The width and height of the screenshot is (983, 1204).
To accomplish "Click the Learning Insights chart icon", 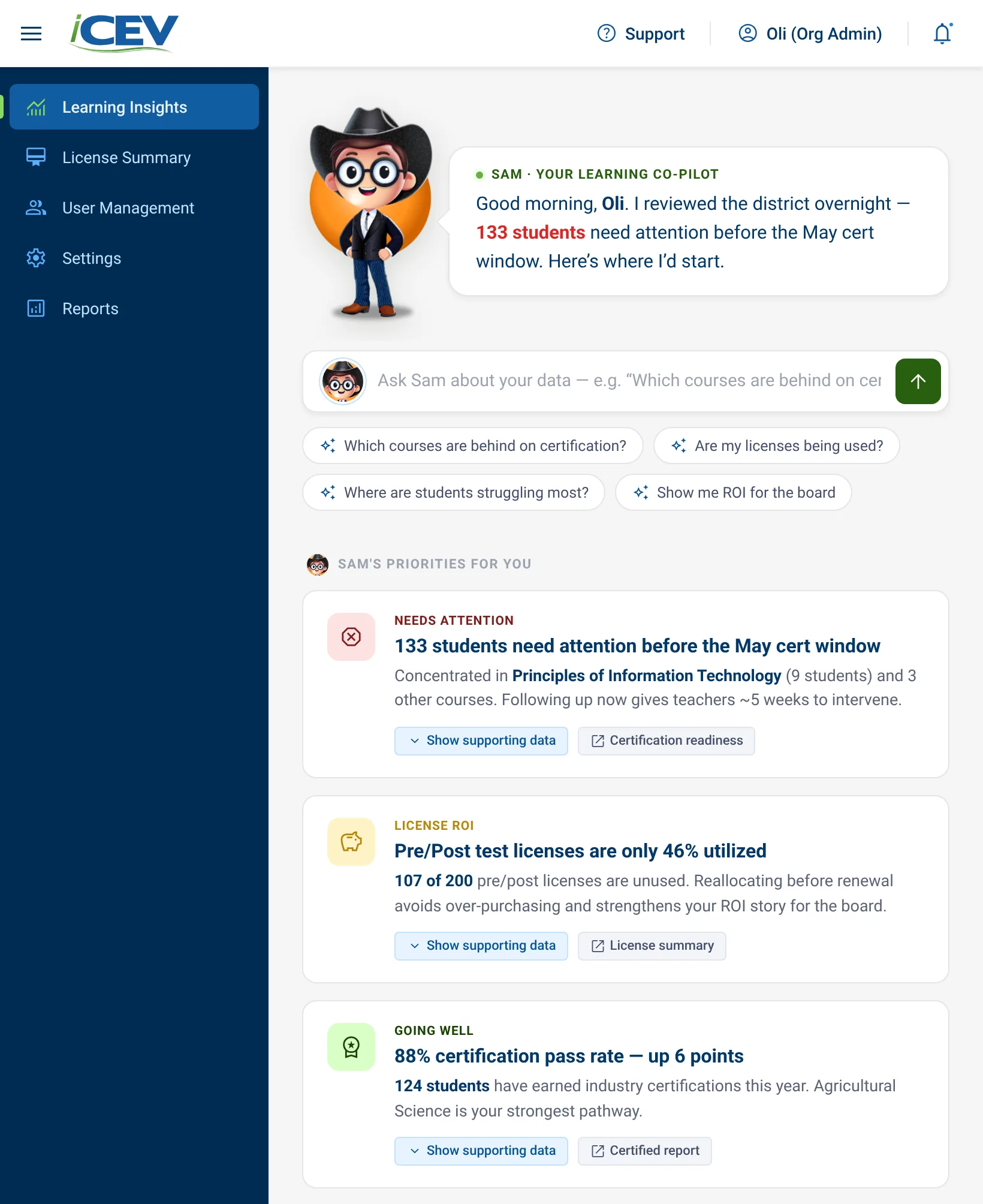I will pos(36,107).
